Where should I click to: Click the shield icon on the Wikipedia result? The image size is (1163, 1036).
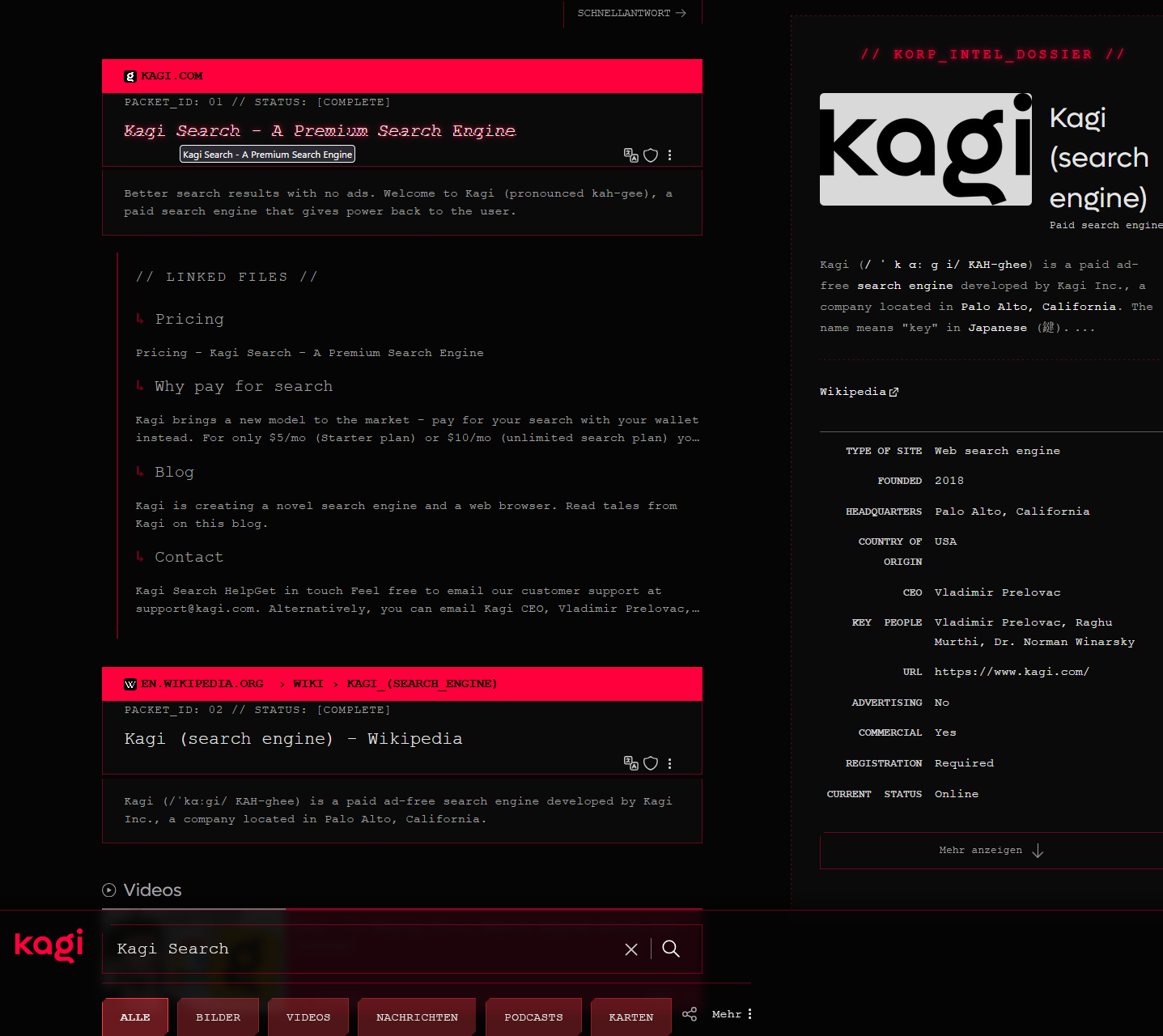(651, 763)
